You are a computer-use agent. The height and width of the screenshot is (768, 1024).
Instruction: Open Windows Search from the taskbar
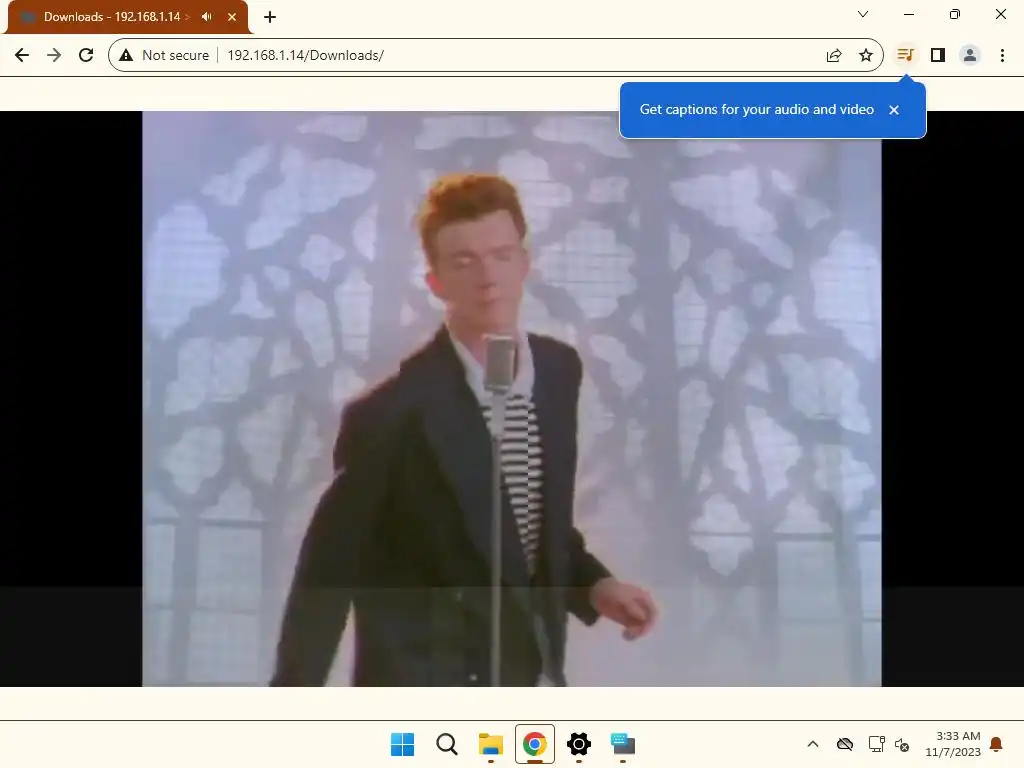click(447, 744)
